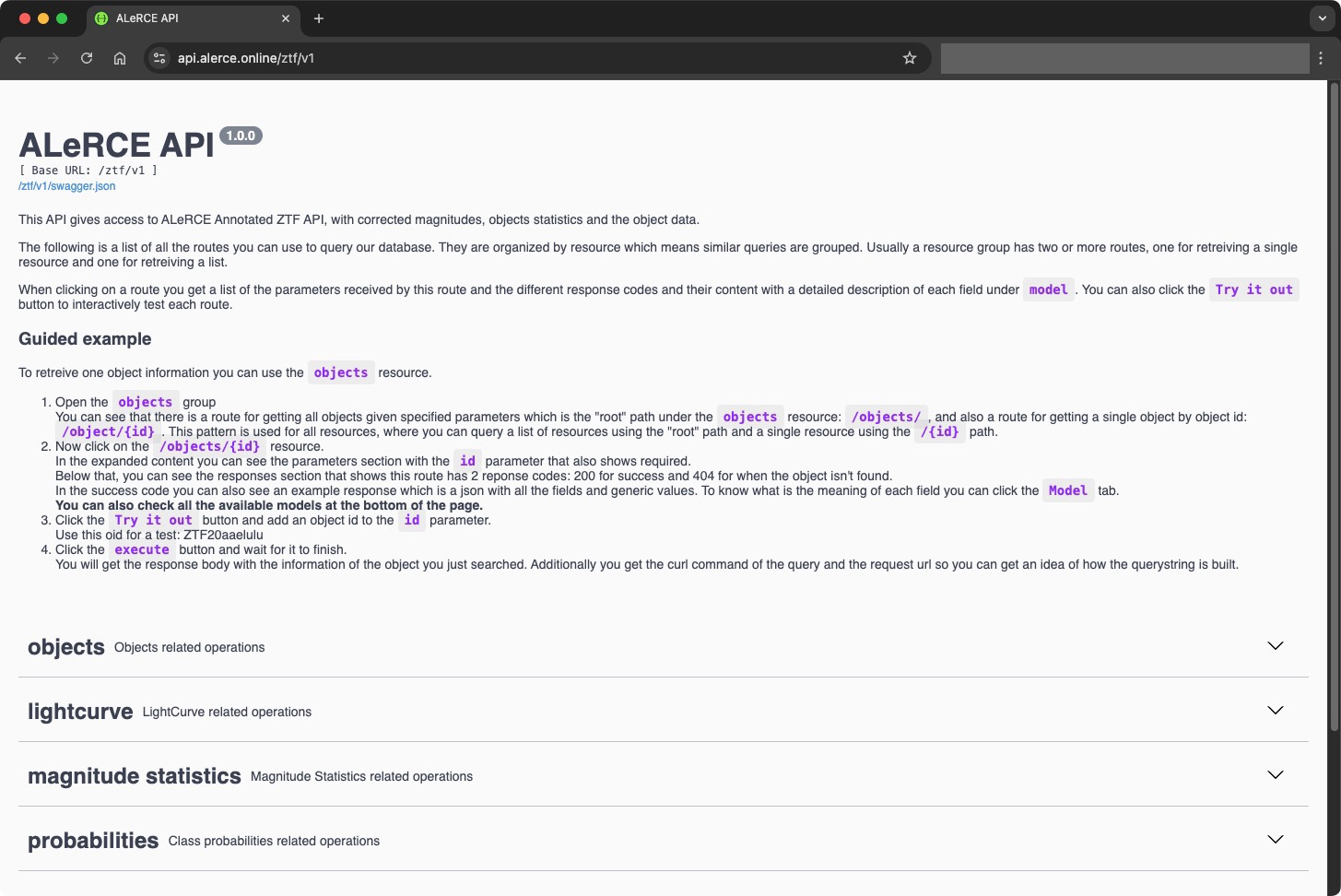Expand the objects section chevron
This screenshot has height=896, width=1341.
1276,646
